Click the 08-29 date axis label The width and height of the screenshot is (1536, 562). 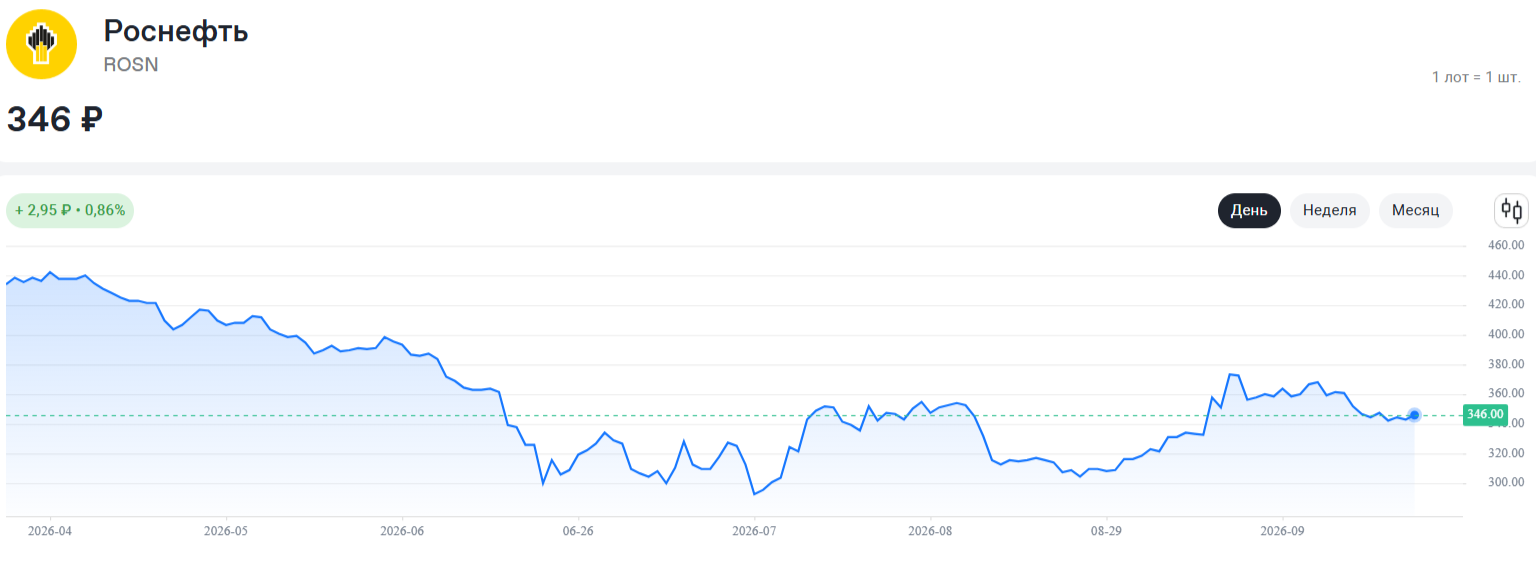point(1106,531)
